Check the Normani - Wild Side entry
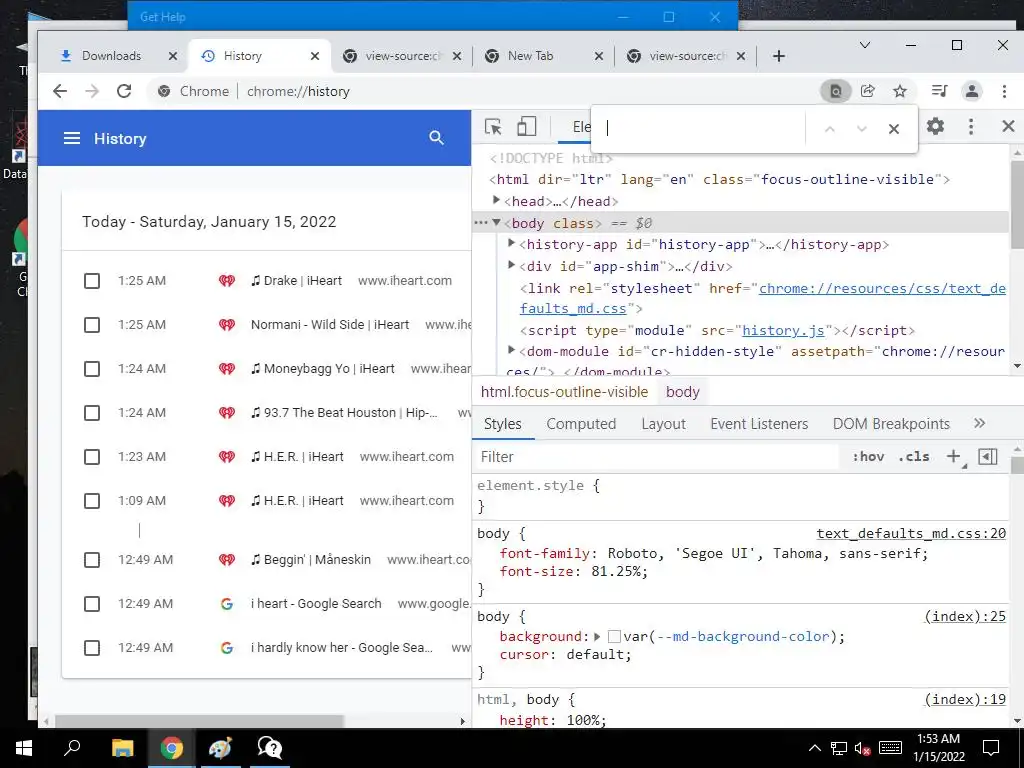 pyautogui.click(x=92, y=325)
